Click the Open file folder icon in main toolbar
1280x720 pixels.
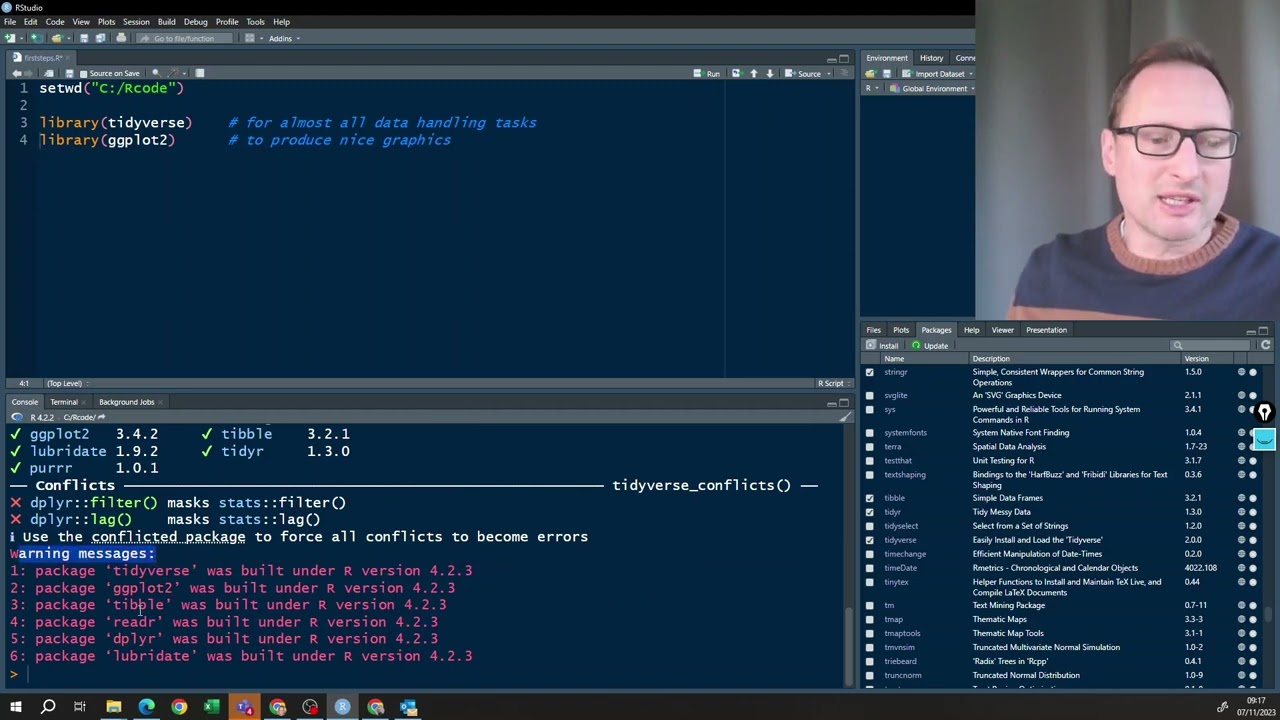(x=57, y=38)
